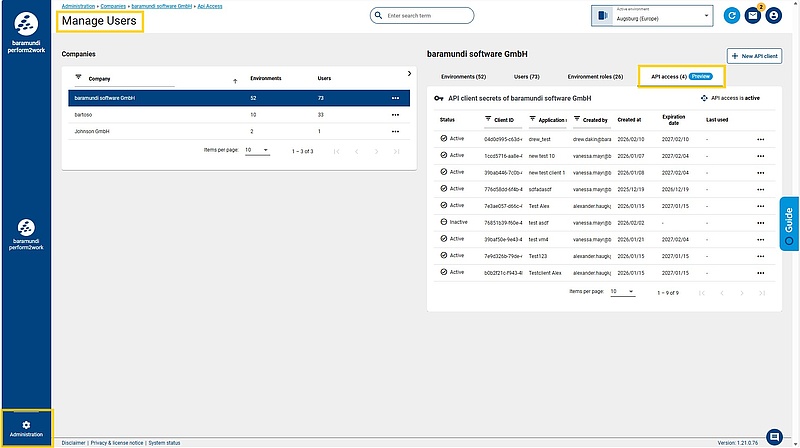800x448 pixels.
Task: Click the refresh icon in the top bar
Action: click(733, 16)
